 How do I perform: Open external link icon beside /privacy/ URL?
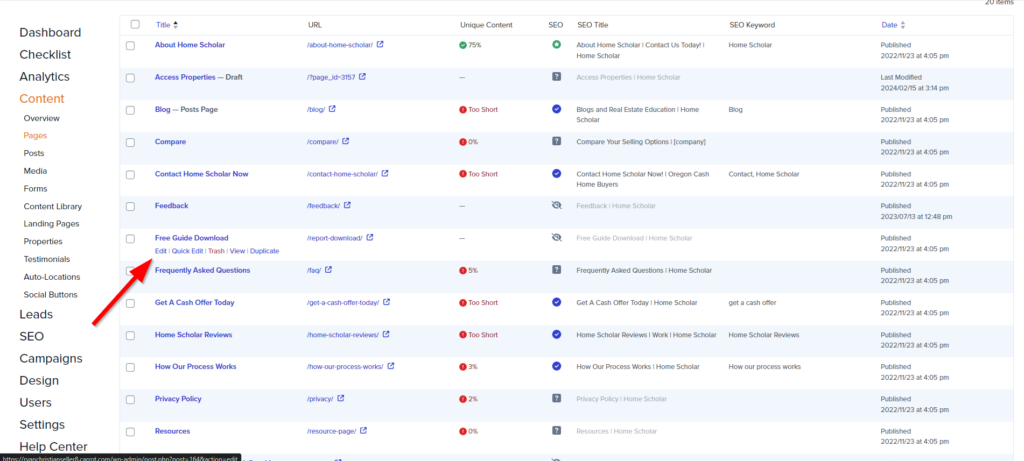[341, 398]
